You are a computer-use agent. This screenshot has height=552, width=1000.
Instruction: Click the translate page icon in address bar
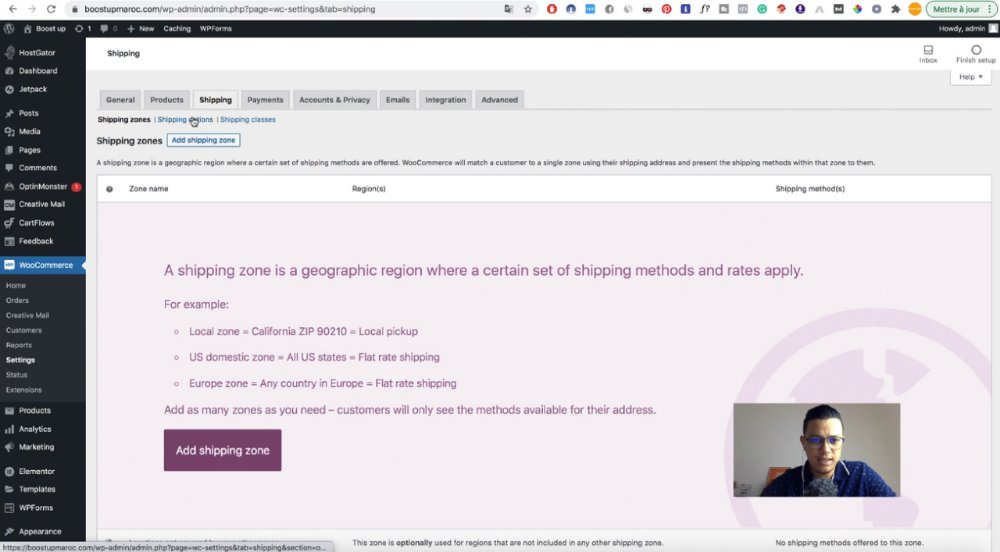tap(508, 9)
